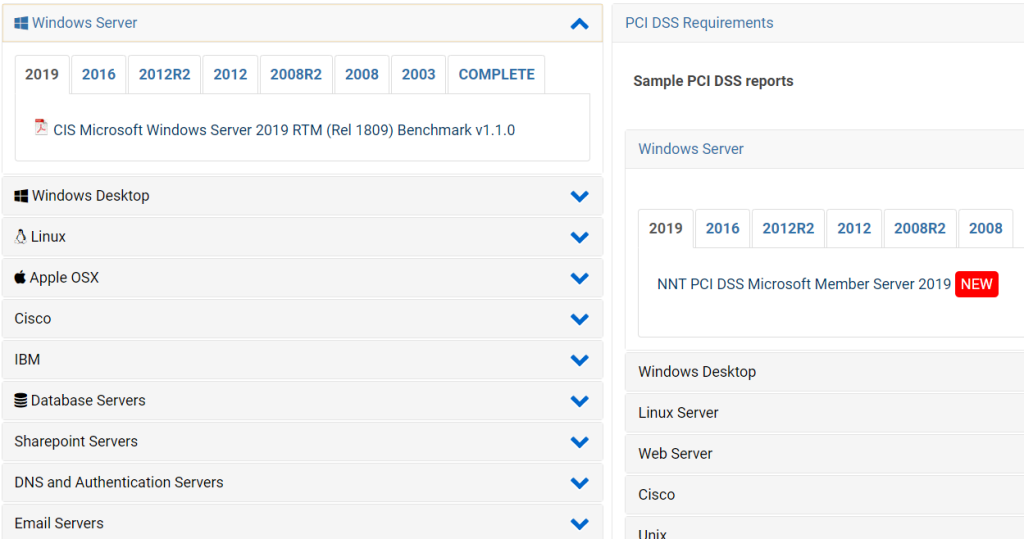This screenshot has width=1024, height=539.
Task: Open the 2012R2 tab under PCI DSS reports
Action: click(x=788, y=228)
